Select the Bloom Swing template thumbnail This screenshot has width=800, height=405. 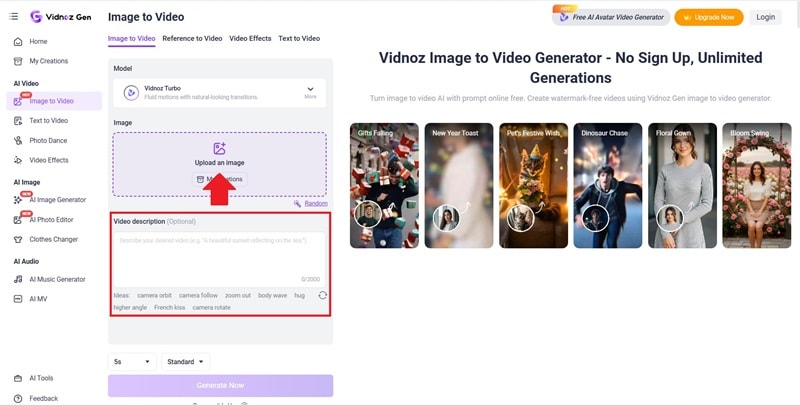[757, 186]
